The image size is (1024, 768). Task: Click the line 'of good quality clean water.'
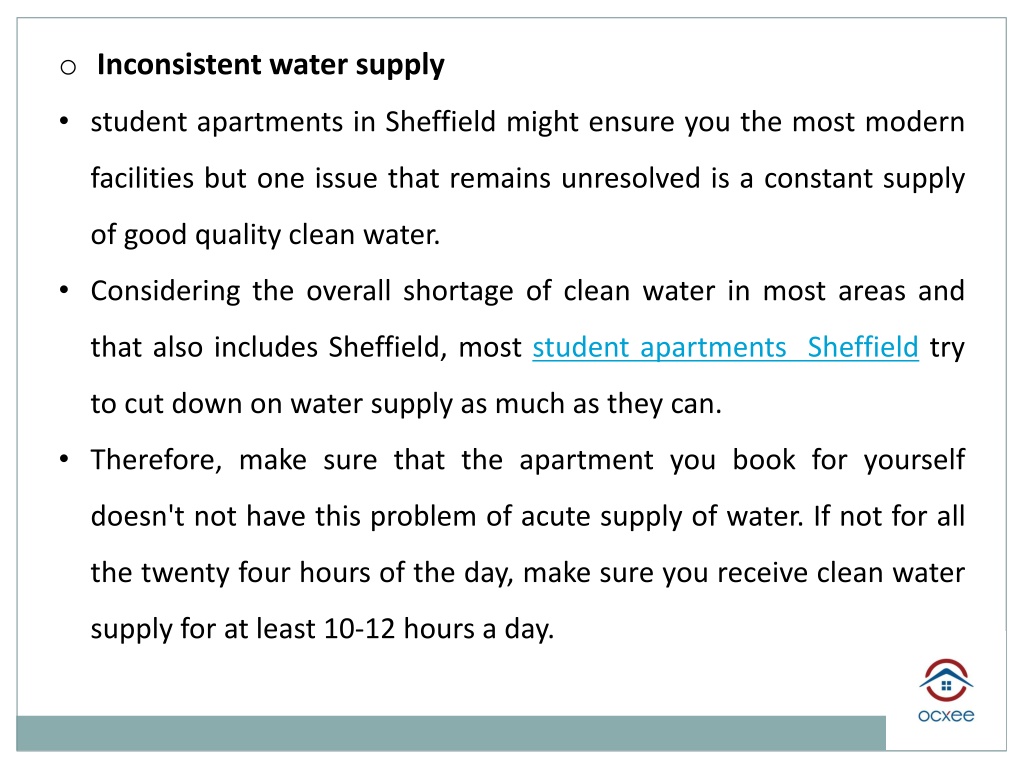265,235
